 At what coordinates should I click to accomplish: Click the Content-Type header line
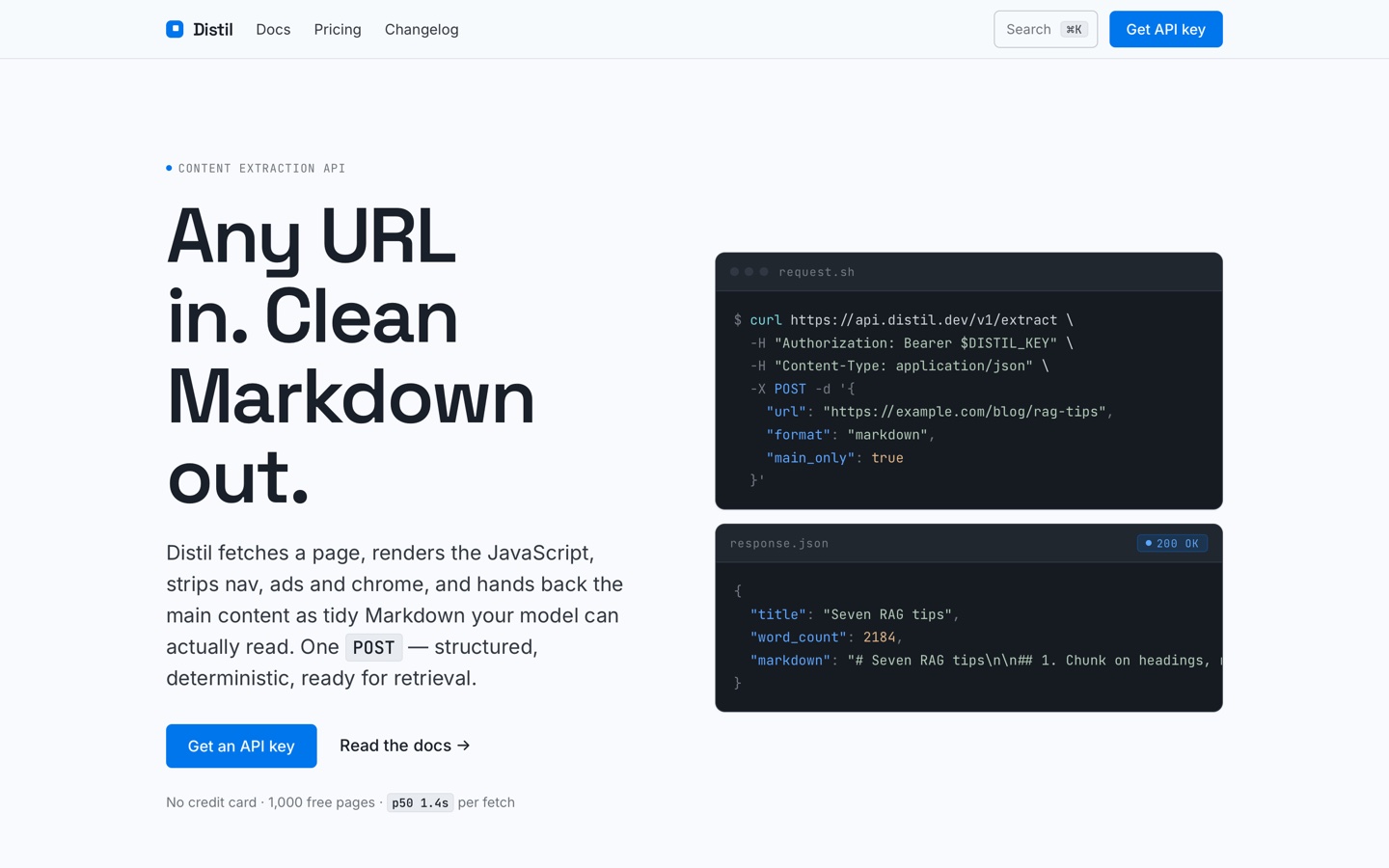[x=899, y=366]
